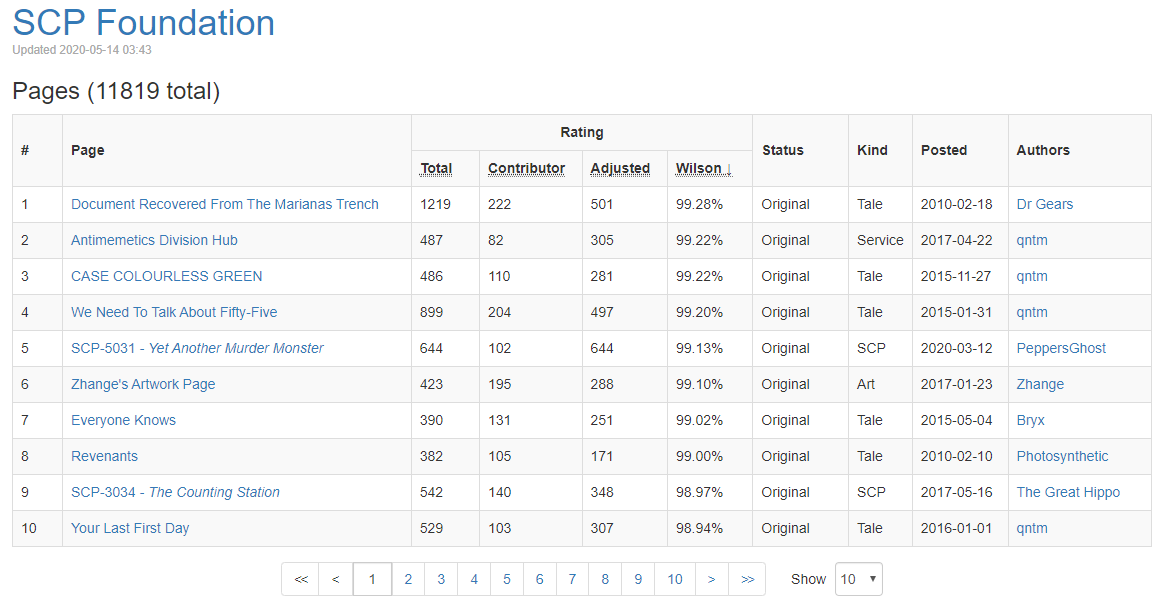View author PeppersGhost

[1061, 348]
